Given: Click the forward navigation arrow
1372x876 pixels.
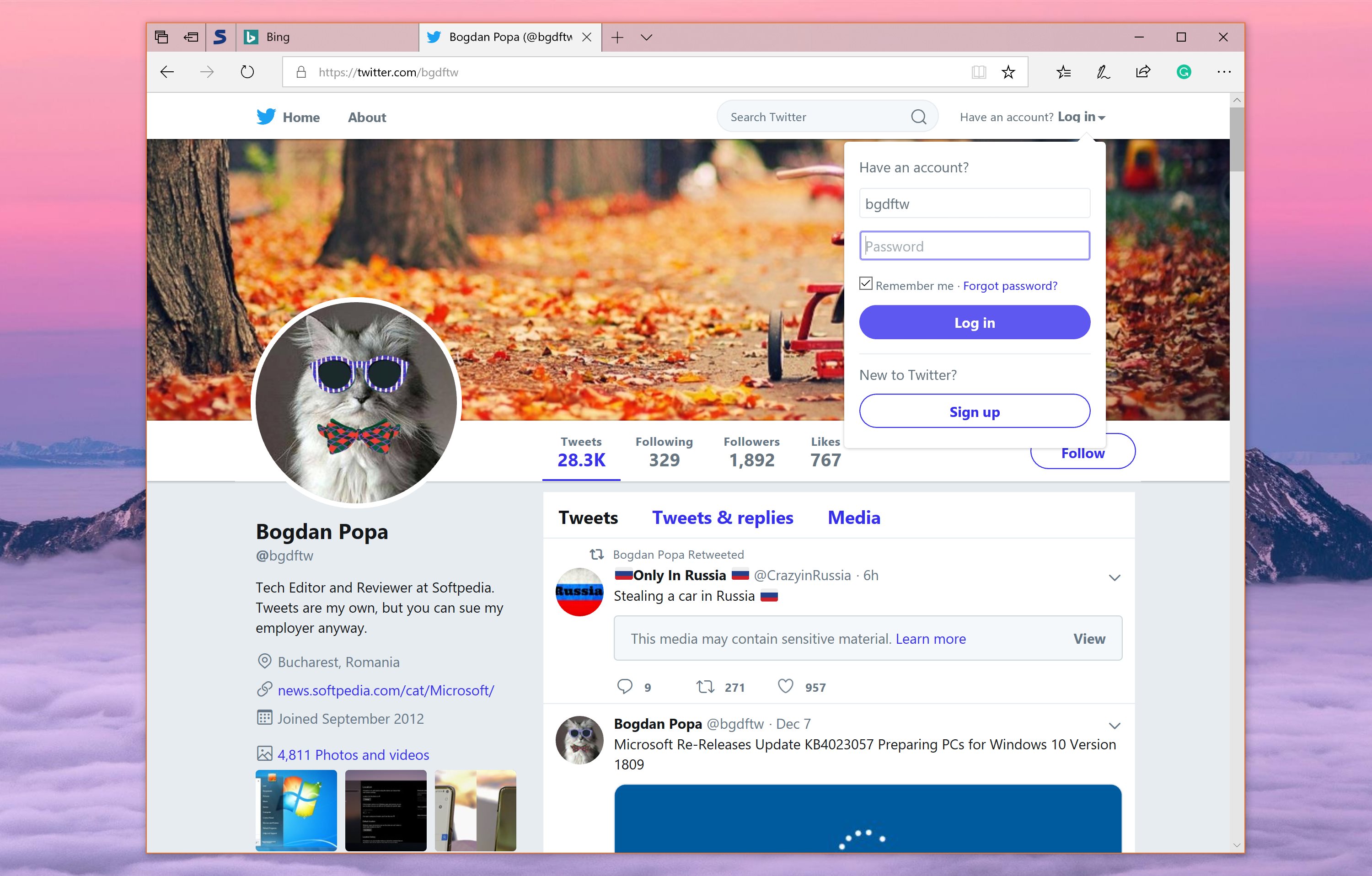Looking at the screenshot, I should point(207,72).
